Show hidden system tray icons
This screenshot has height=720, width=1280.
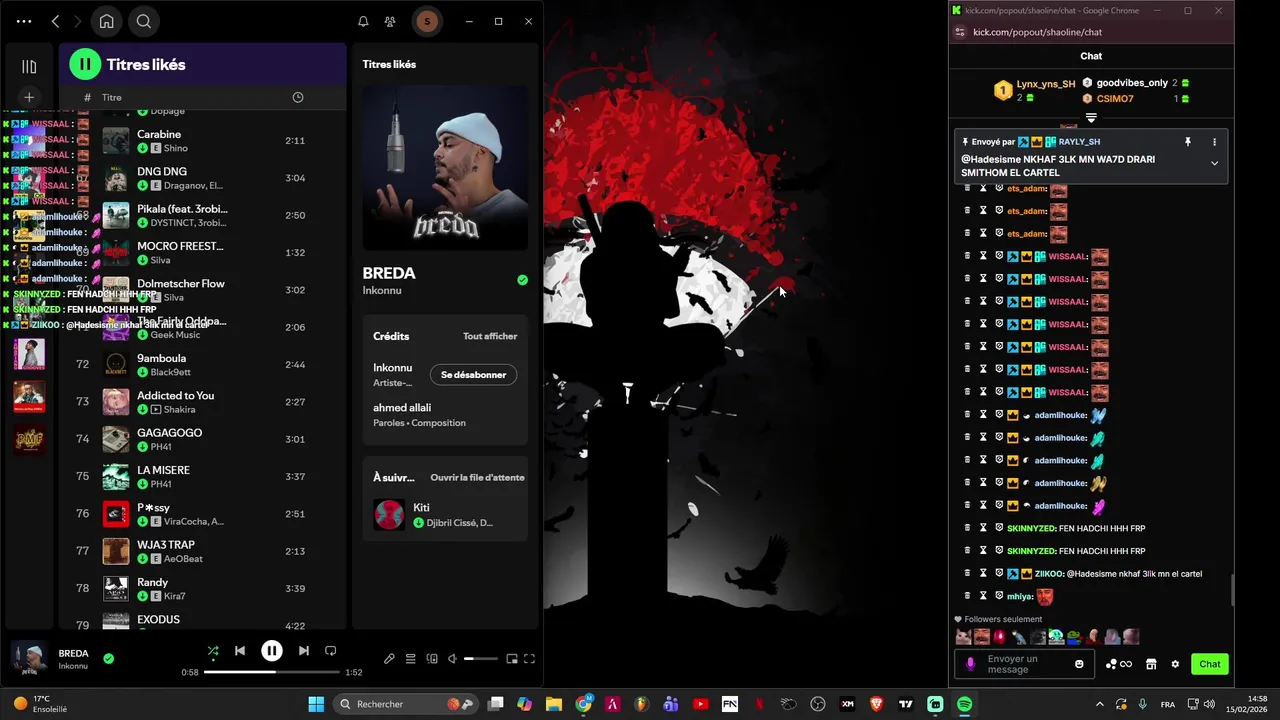tap(1099, 704)
